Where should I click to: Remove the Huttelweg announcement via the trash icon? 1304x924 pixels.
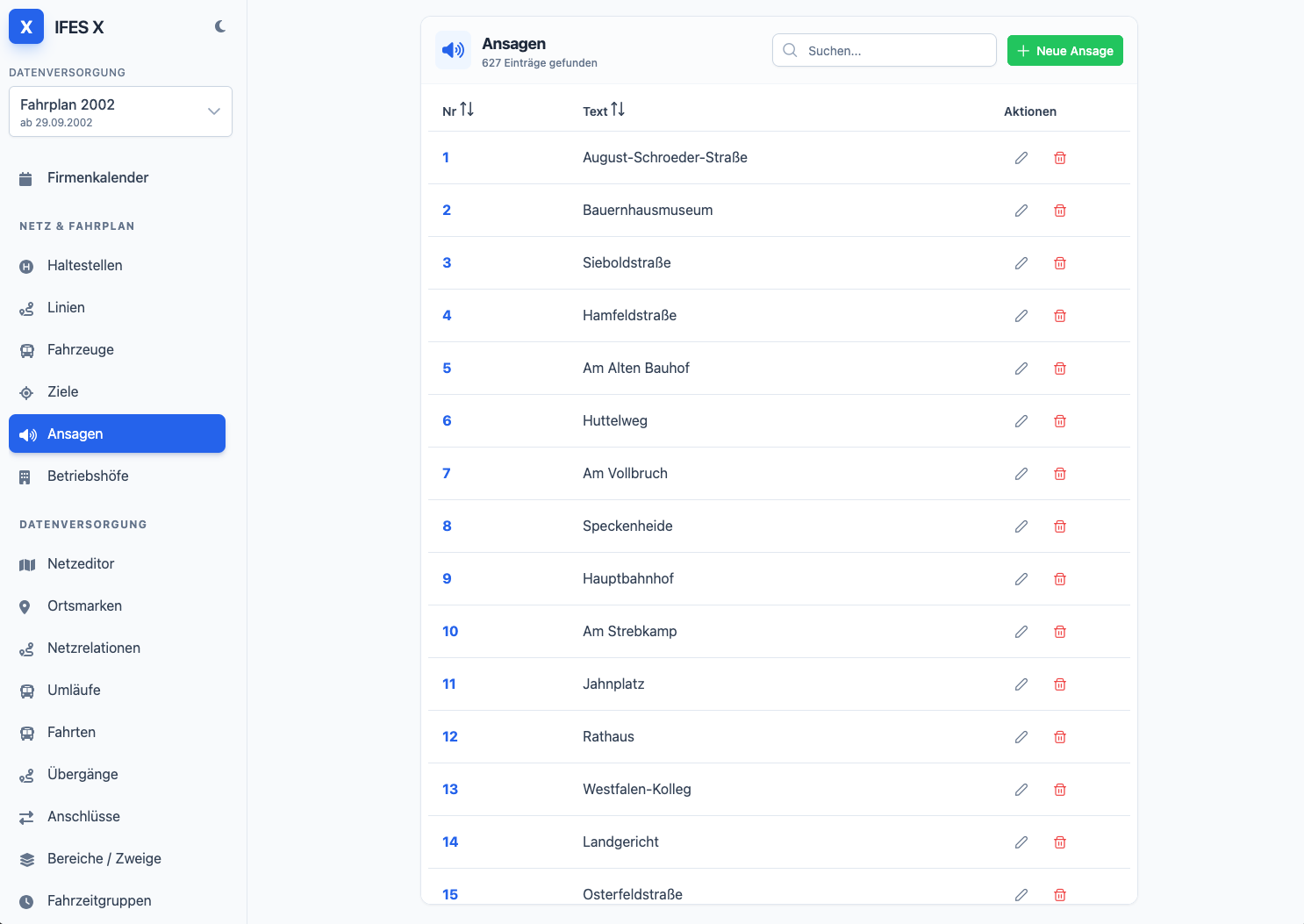(1060, 421)
